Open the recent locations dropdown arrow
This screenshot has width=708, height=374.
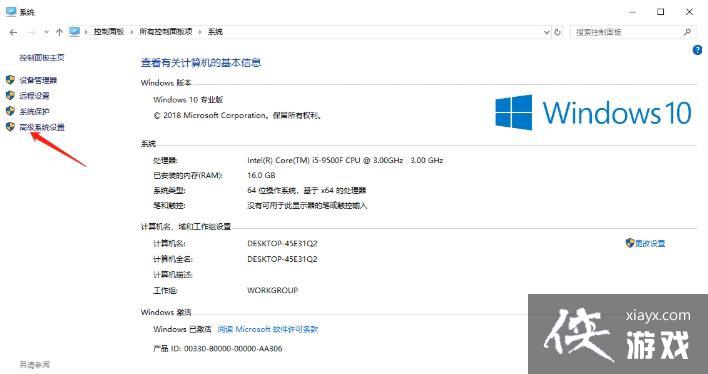click(46, 33)
